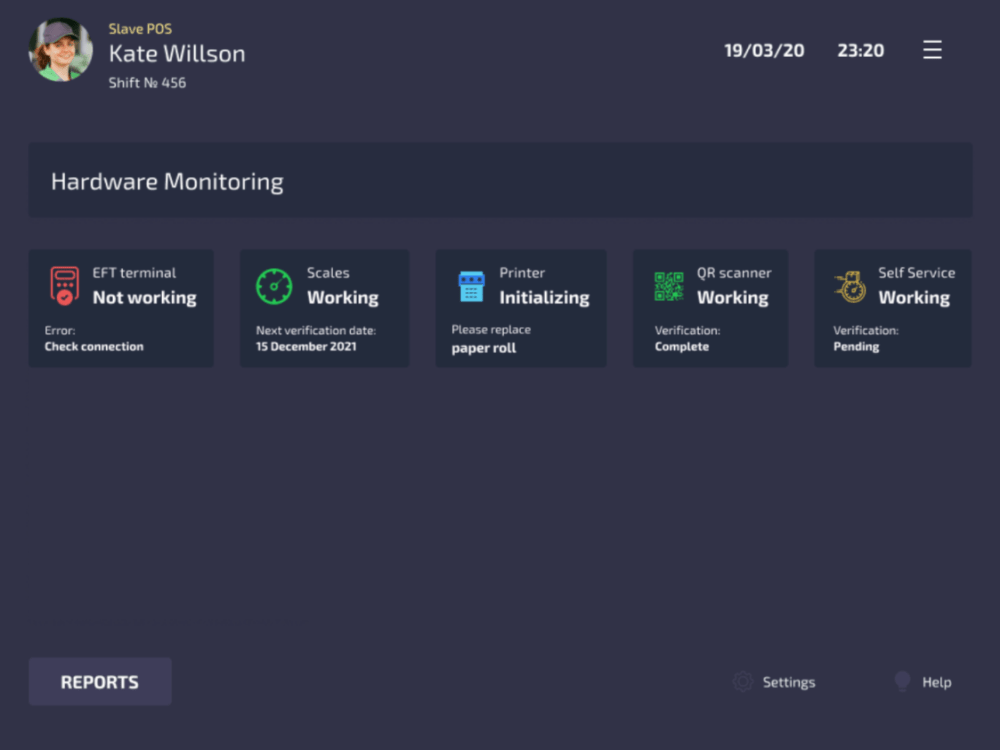Screen dimensions: 1000x750
Task: Open the hamburger menu icon
Action: pos(932,50)
